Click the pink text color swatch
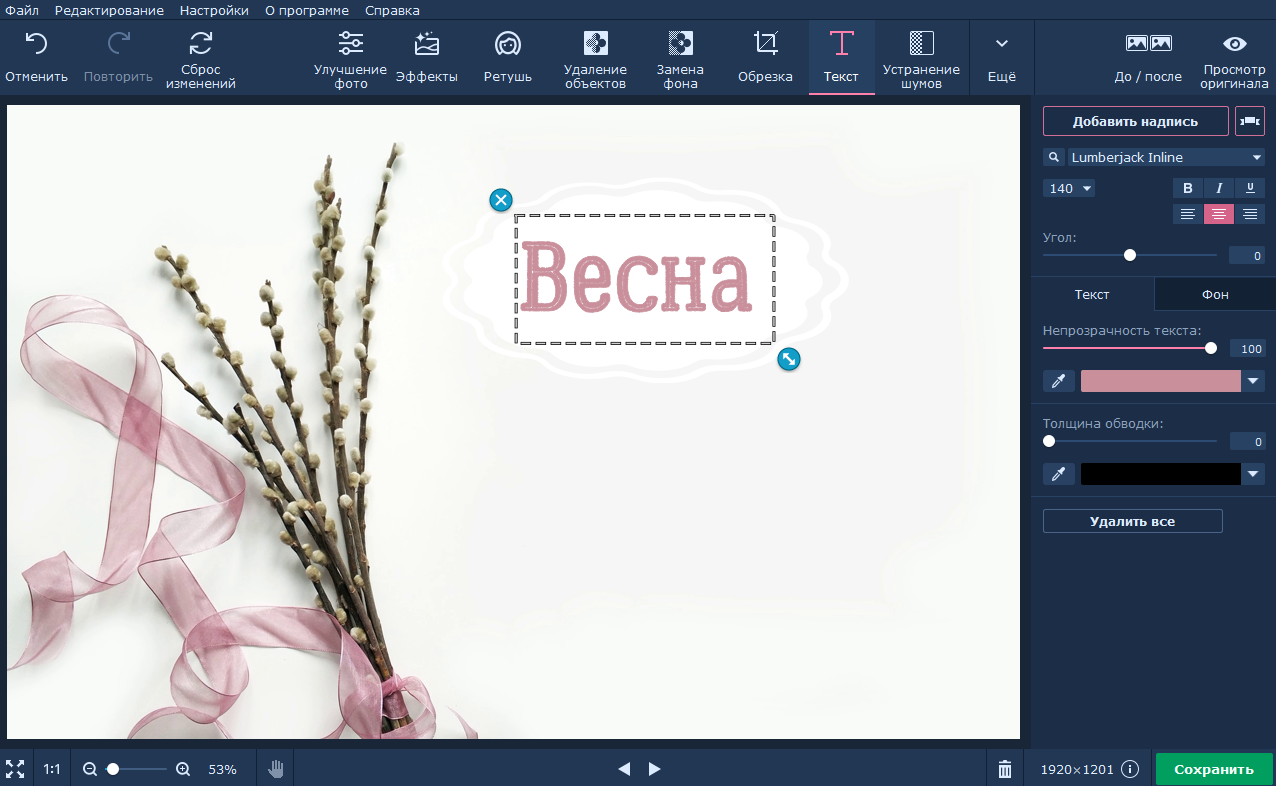Screen dimensions: 1276x786 coord(1161,381)
